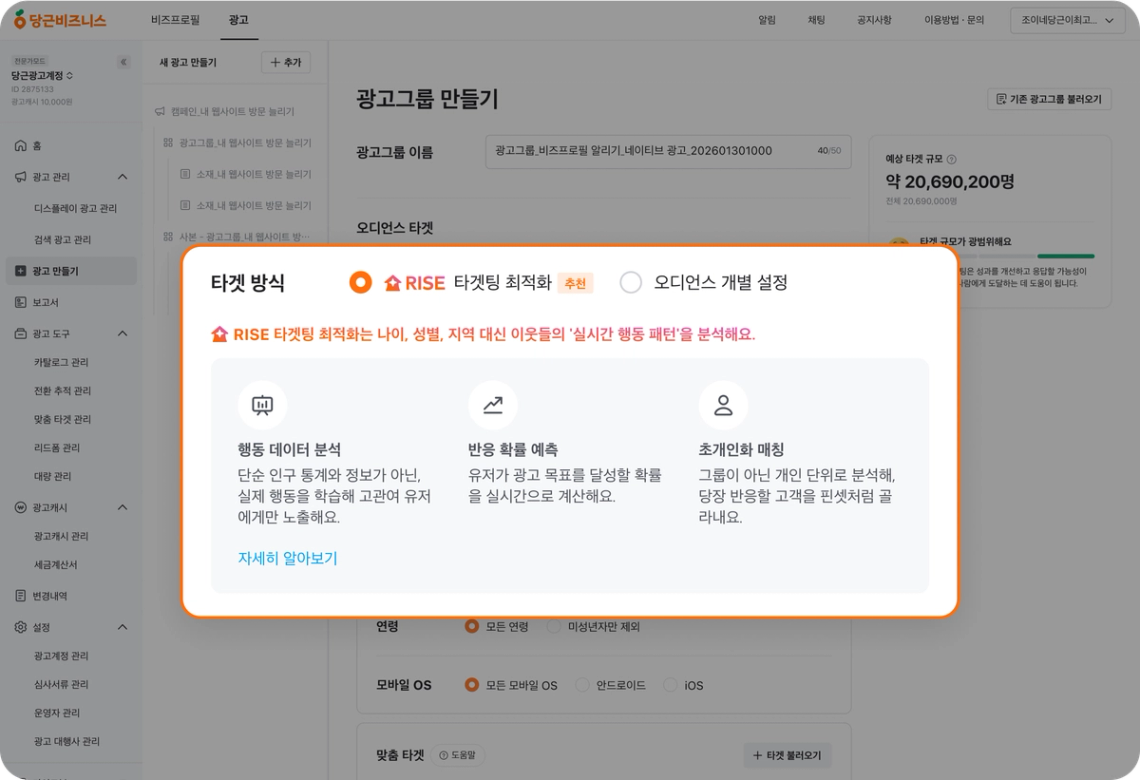
Task: Select 모든 연령 radio option
Action: (x=472, y=626)
